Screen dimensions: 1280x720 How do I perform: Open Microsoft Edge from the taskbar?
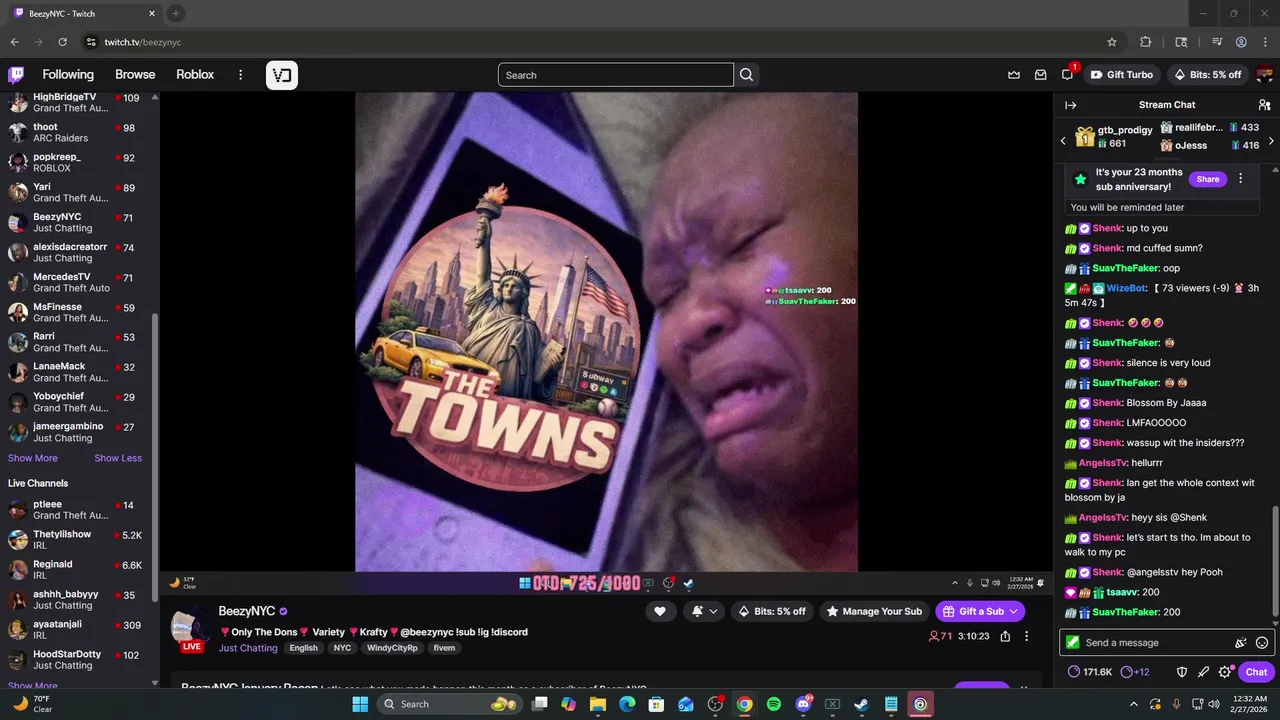tap(627, 704)
